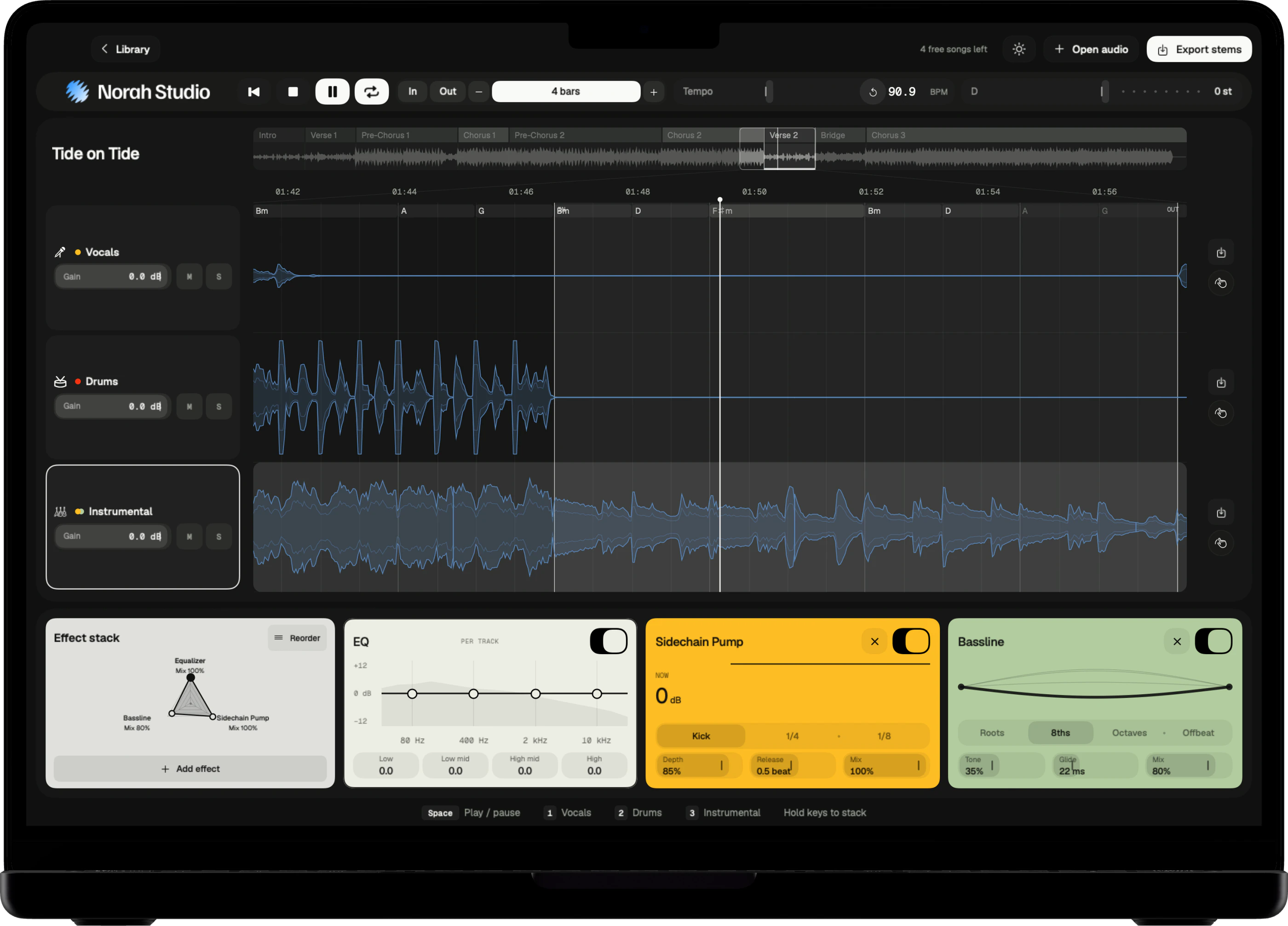Select Kick sidechain mode
Image resolution: width=1288 pixels, height=926 pixels.
coord(701,736)
